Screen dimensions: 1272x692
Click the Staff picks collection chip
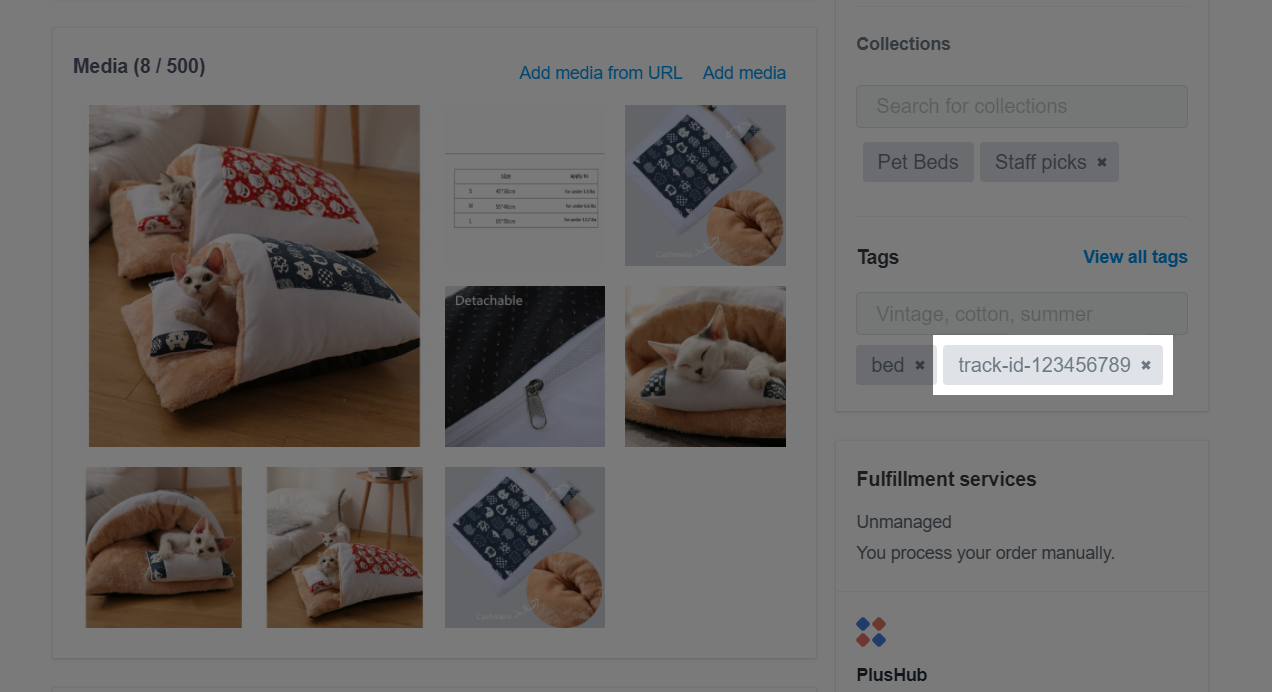(x=1040, y=162)
